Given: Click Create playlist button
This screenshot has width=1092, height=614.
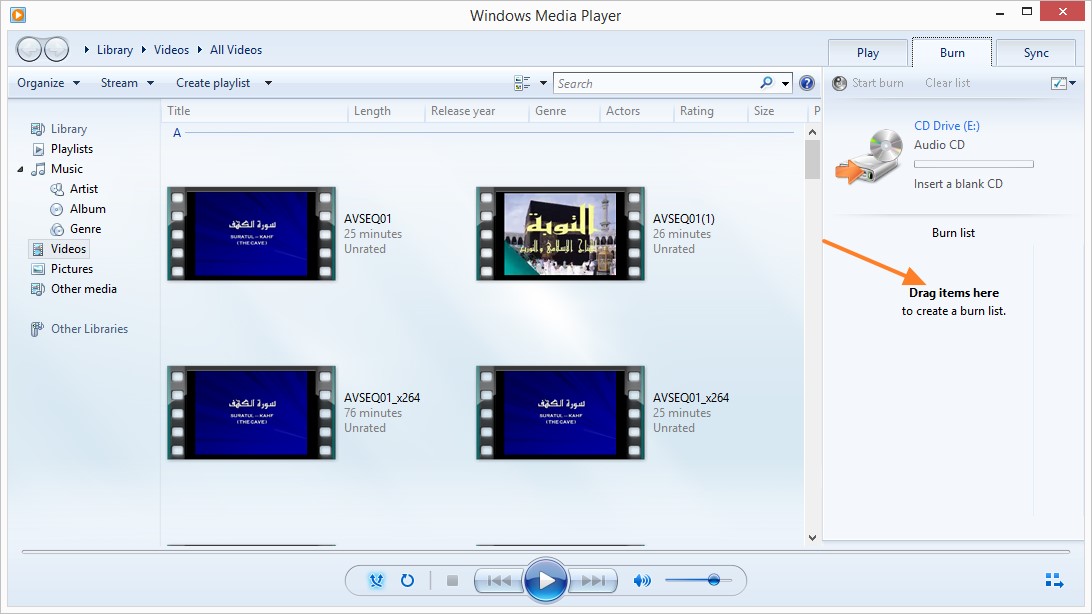Looking at the screenshot, I should [x=213, y=83].
